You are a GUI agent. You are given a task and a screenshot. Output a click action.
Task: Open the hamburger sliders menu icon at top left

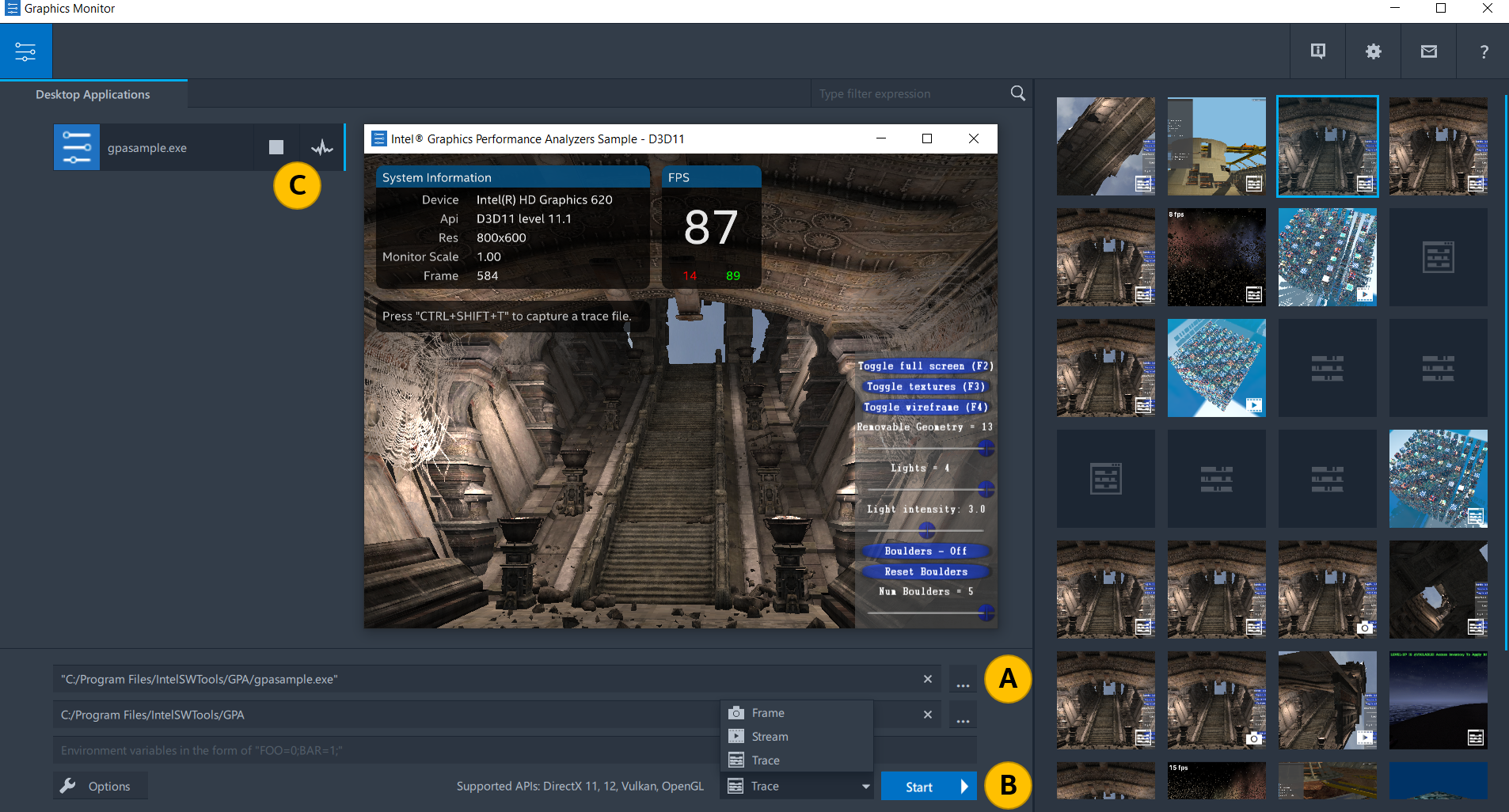click(x=25, y=51)
